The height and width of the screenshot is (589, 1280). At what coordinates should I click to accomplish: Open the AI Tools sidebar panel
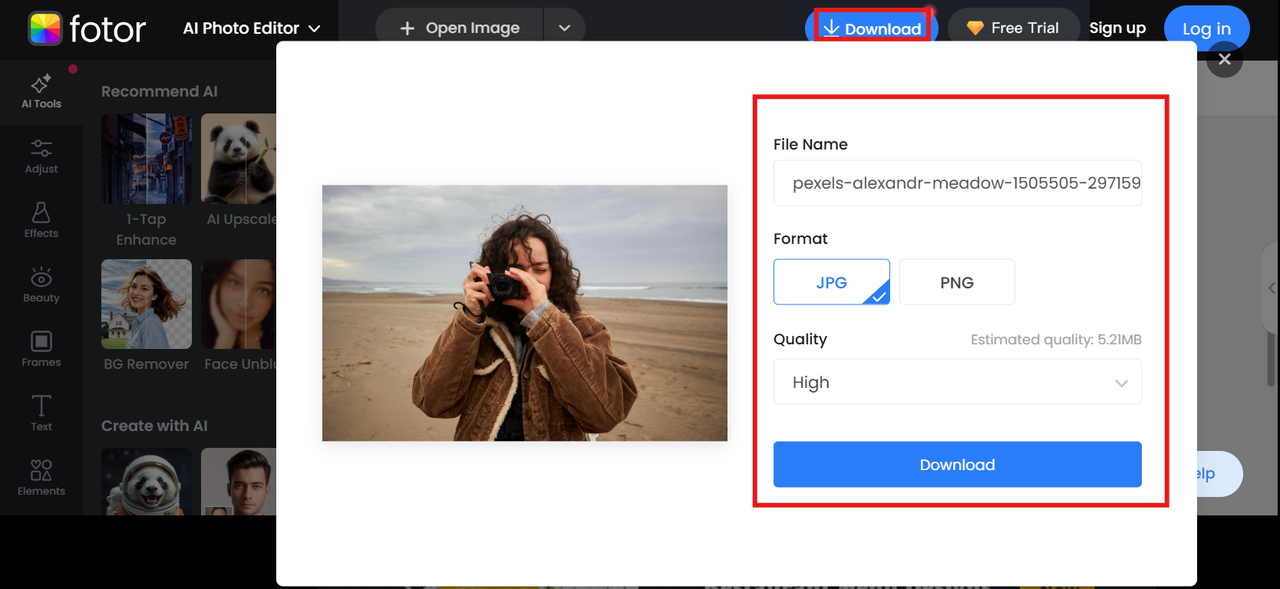[x=41, y=91]
